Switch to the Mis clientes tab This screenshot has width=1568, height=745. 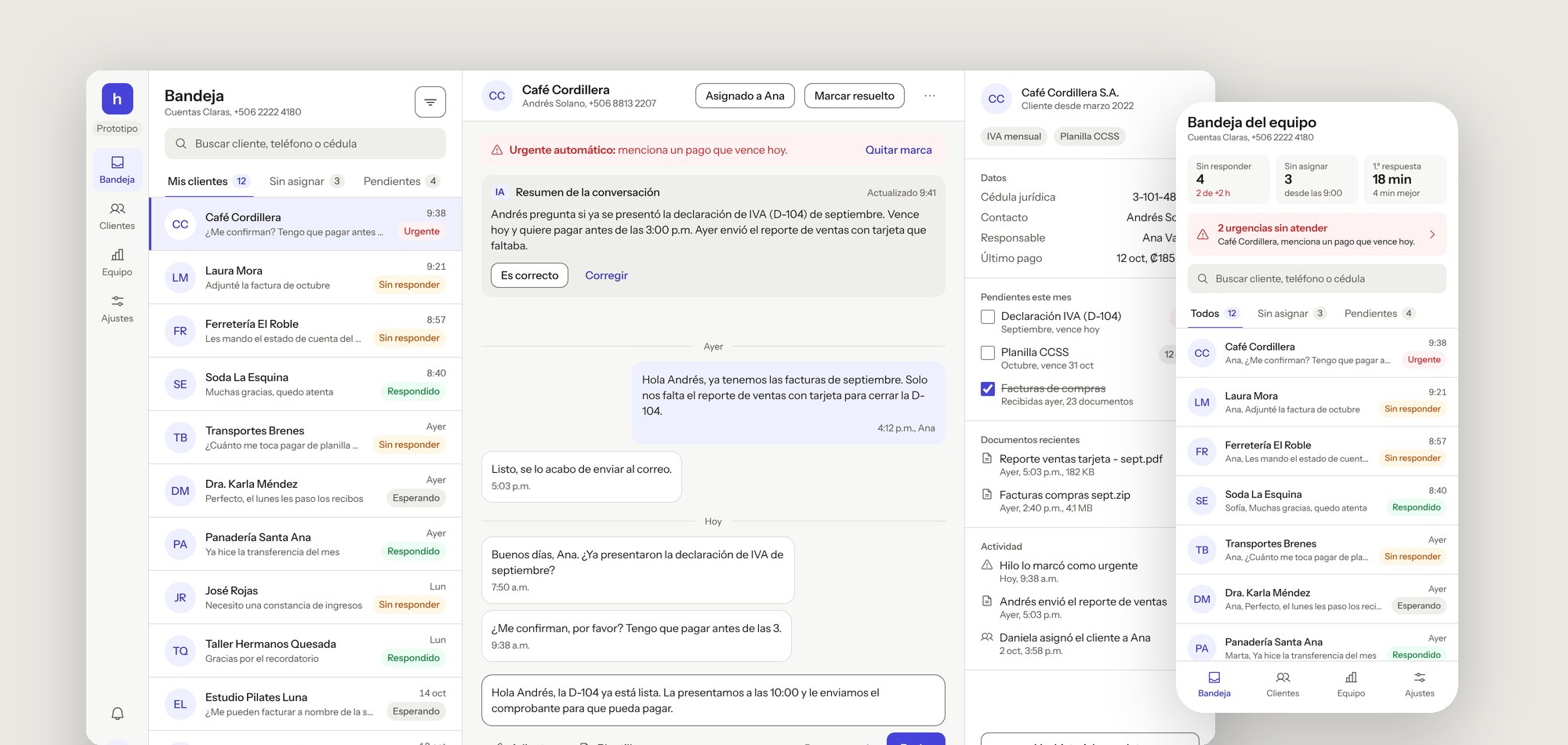click(209, 181)
